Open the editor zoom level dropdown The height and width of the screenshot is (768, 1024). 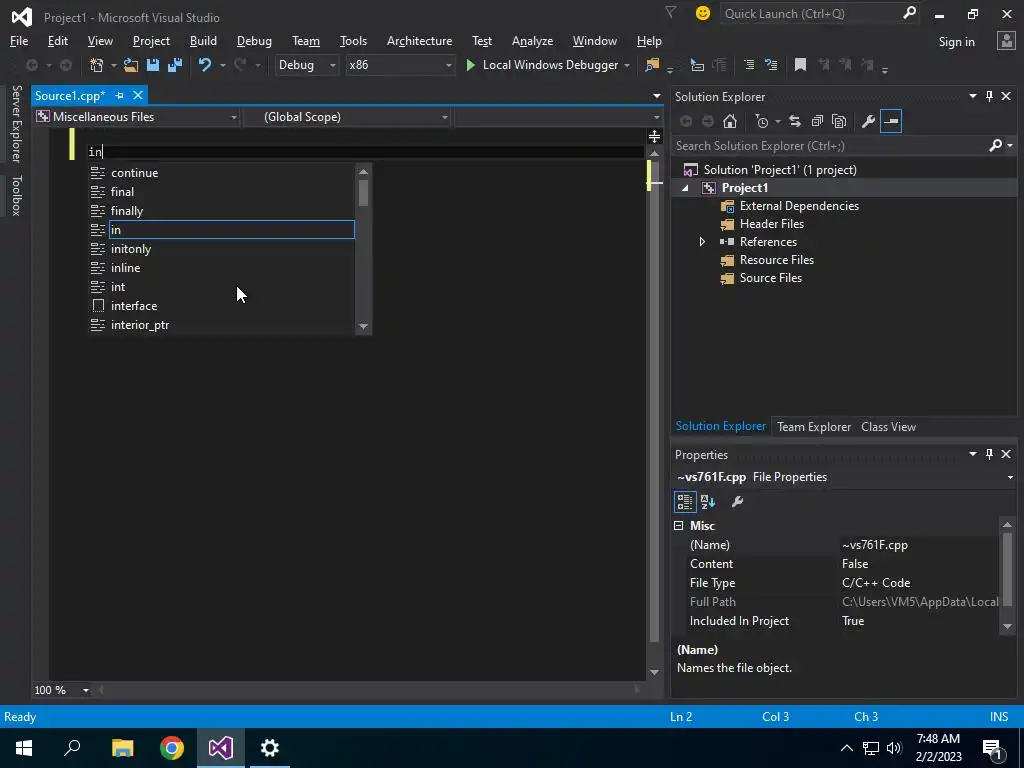coord(86,690)
